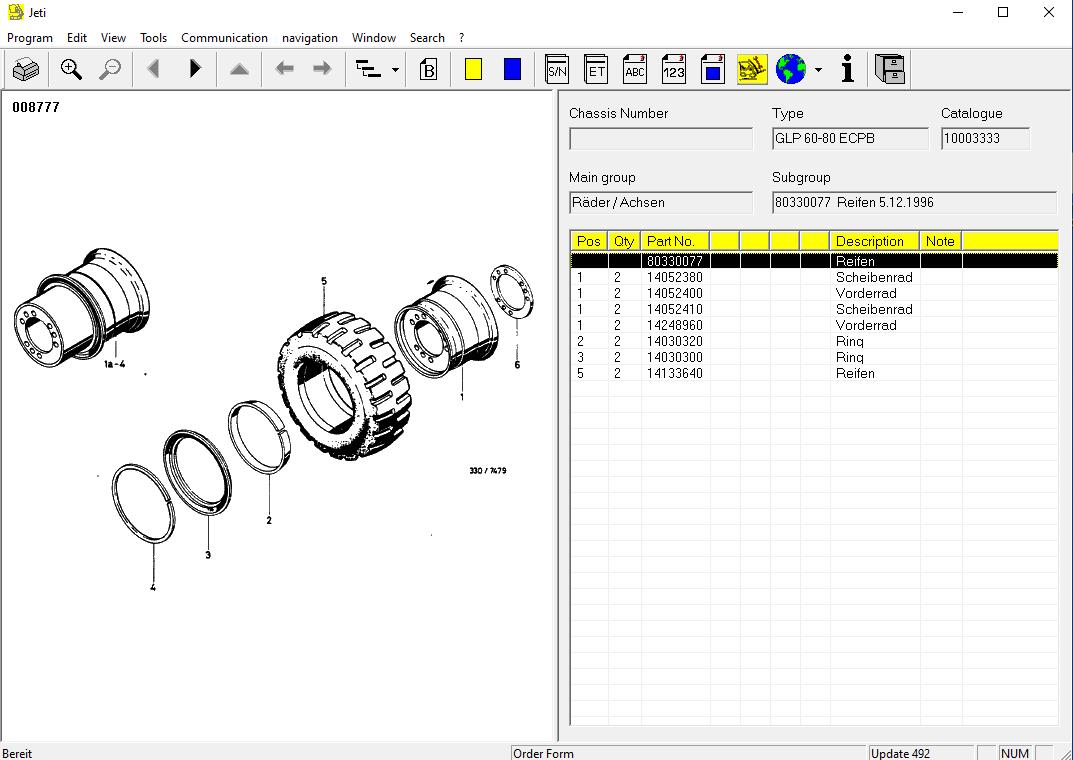Open the Search menu
Image resolution: width=1073 pixels, height=760 pixels.
427,38
